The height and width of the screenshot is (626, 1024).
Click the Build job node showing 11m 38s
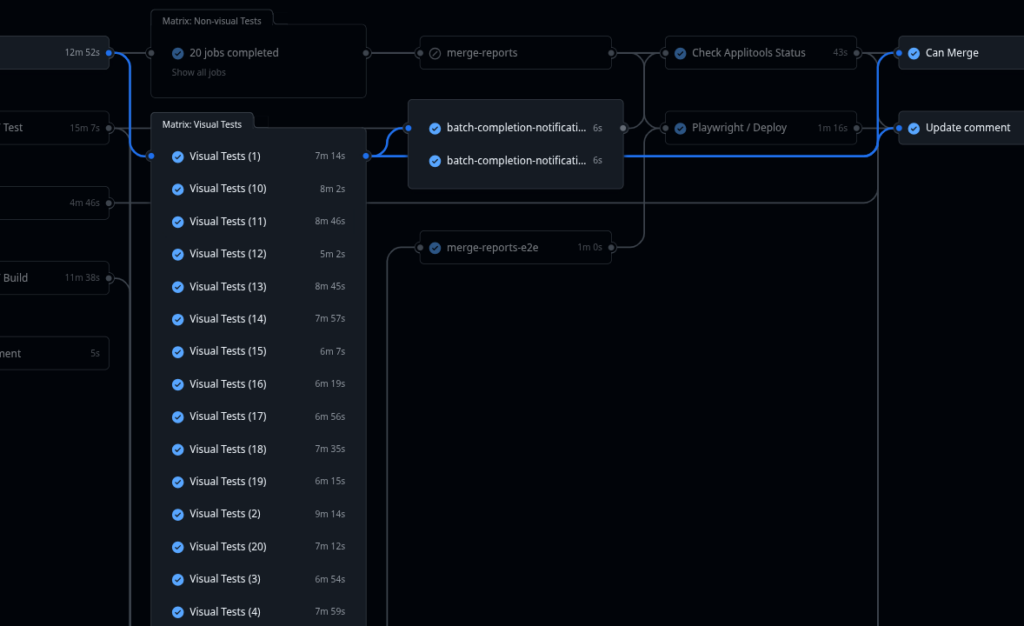[x=54, y=278]
